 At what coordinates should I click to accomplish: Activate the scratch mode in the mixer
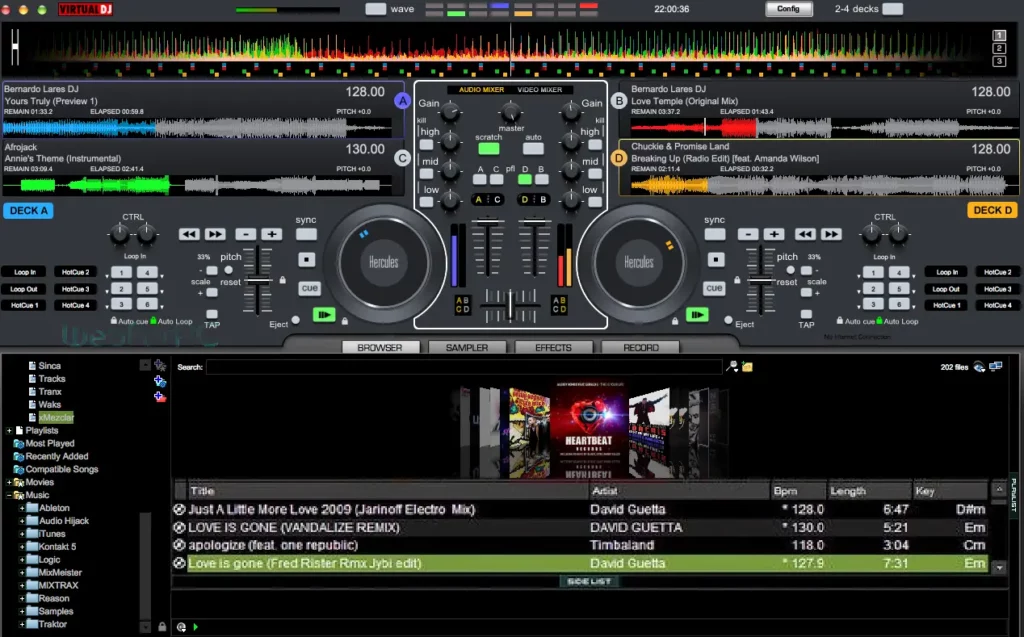tap(489, 148)
